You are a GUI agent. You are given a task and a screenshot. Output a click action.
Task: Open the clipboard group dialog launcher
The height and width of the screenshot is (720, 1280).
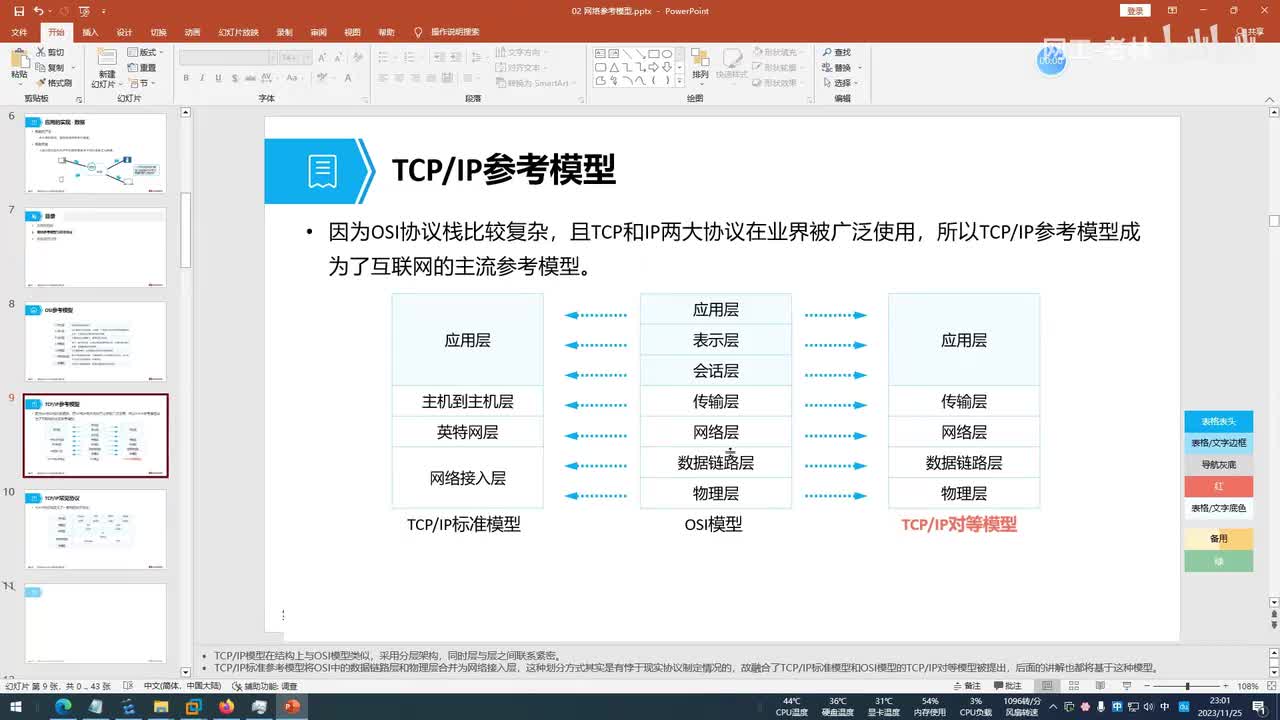(81, 98)
